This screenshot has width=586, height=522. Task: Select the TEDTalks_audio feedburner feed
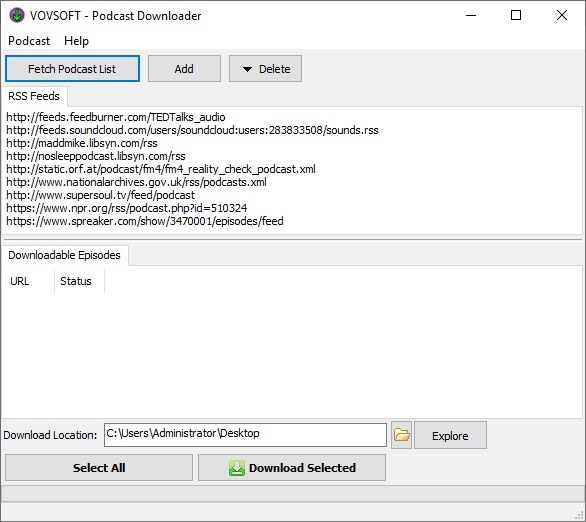click(116, 117)
